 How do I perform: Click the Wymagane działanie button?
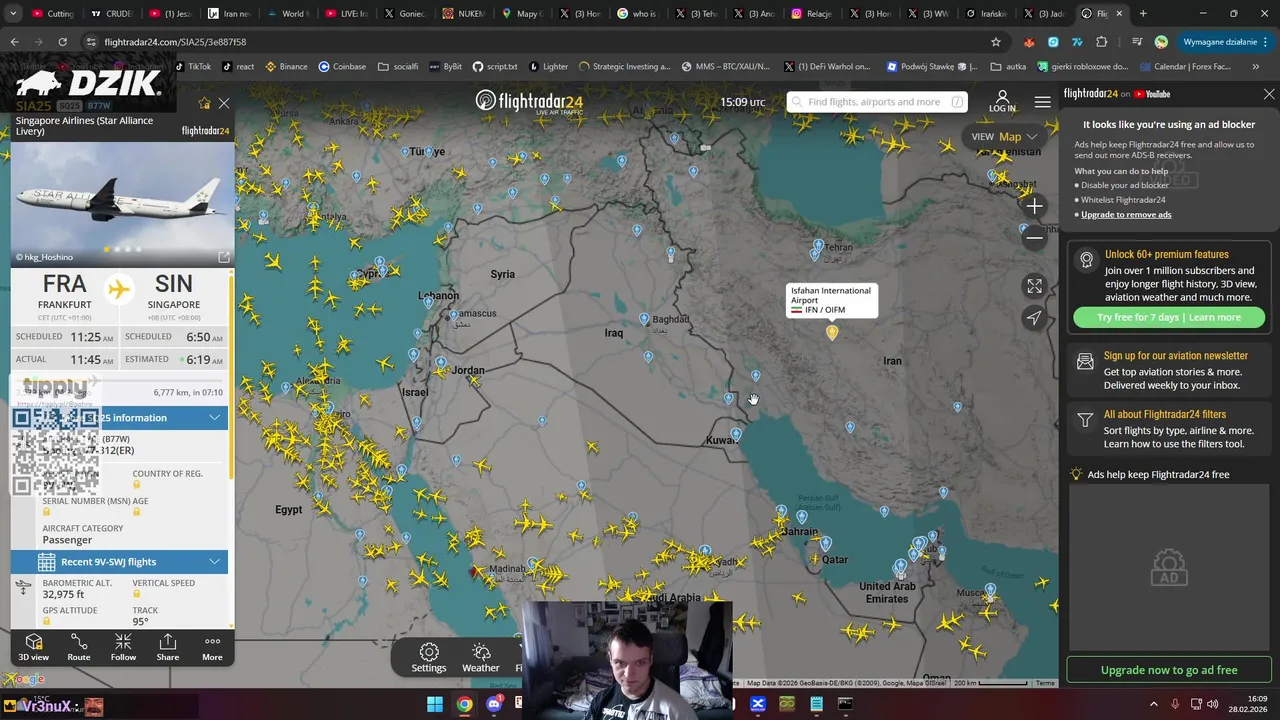(x=1225, y=42)
